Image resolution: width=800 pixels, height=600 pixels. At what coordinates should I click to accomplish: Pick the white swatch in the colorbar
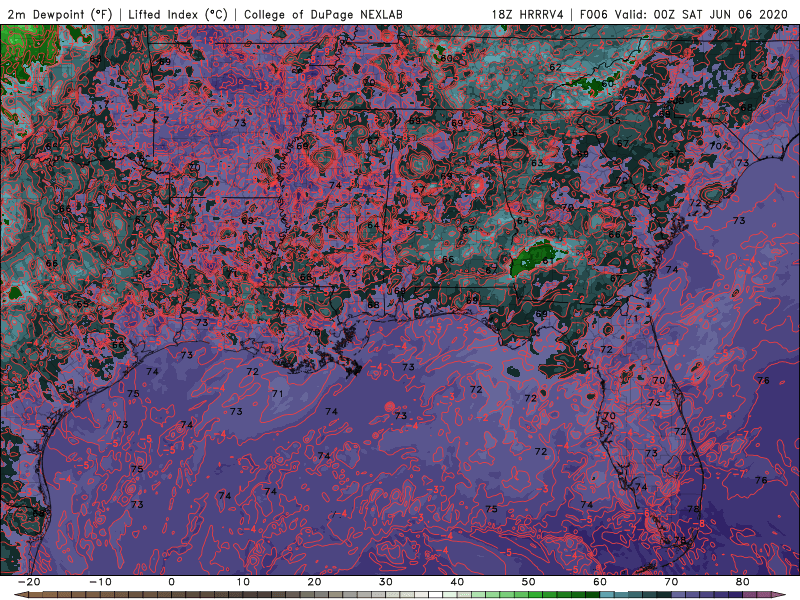pos(435,595)
